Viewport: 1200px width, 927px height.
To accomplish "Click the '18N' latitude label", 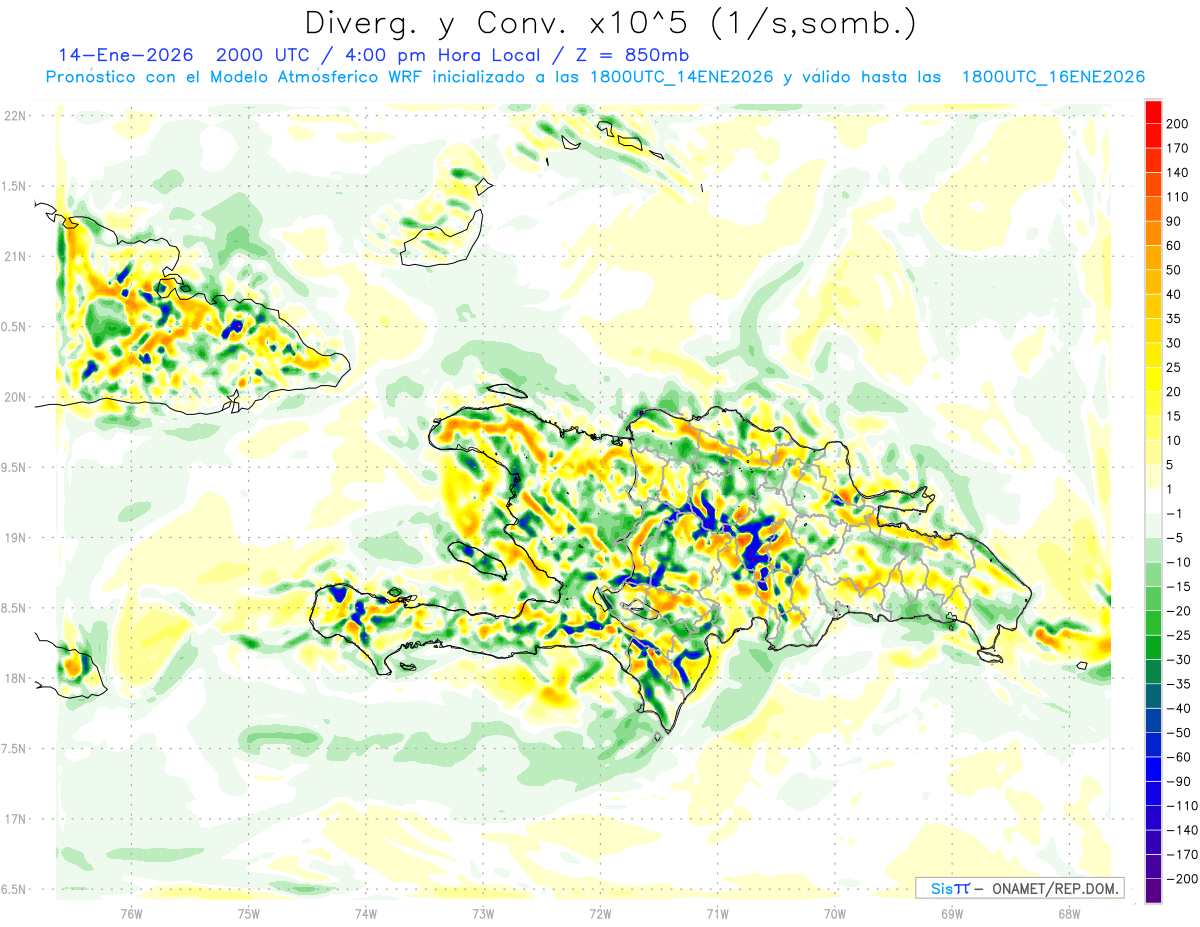I will click(x=15, y=678).
